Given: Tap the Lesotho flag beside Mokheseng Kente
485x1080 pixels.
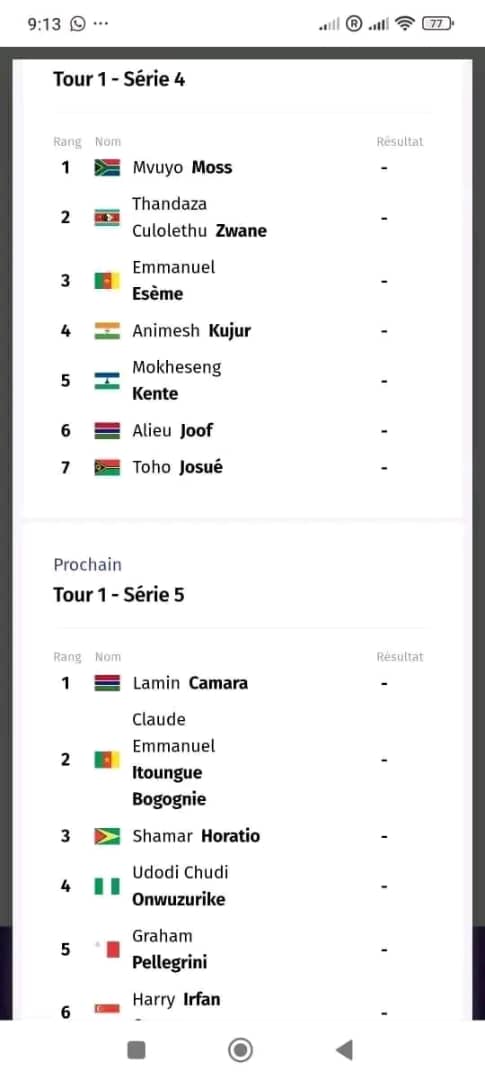Looking at the screenshot, I should pos(107,381).
